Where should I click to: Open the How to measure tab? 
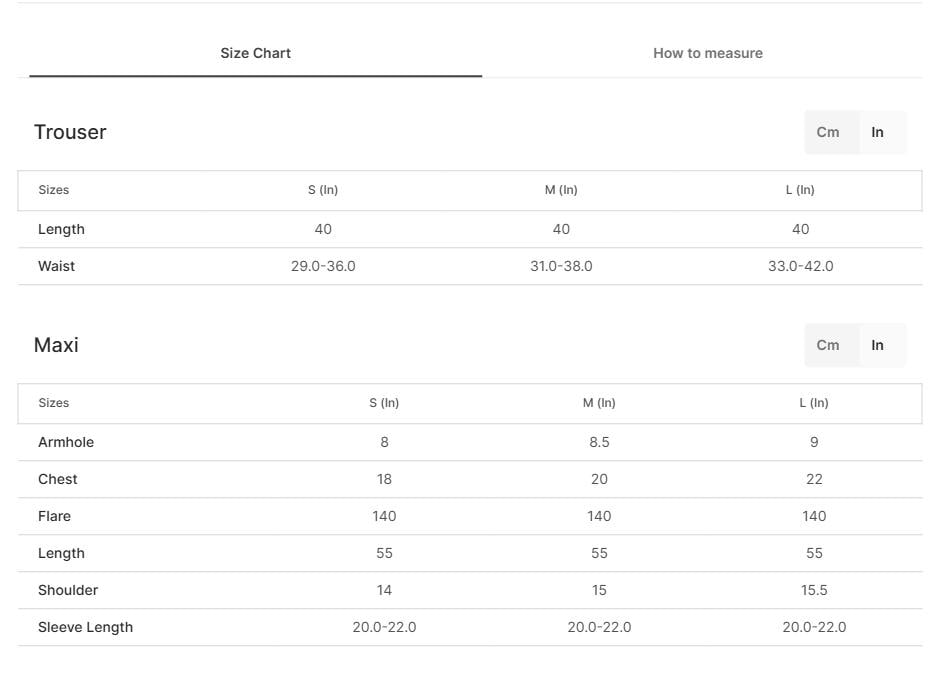tap(707, 53)
